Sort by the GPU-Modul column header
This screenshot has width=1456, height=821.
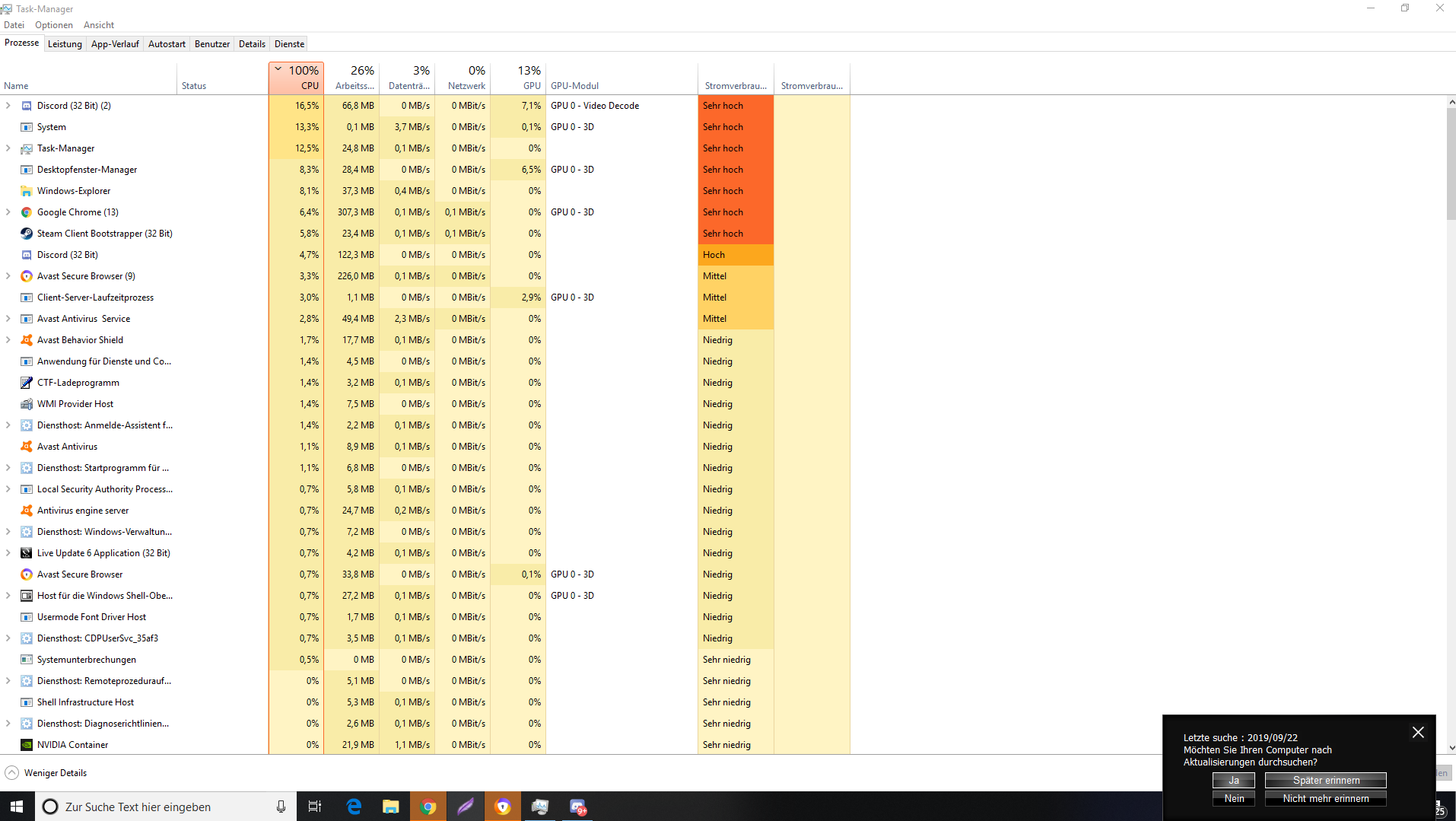coord(622,78)
